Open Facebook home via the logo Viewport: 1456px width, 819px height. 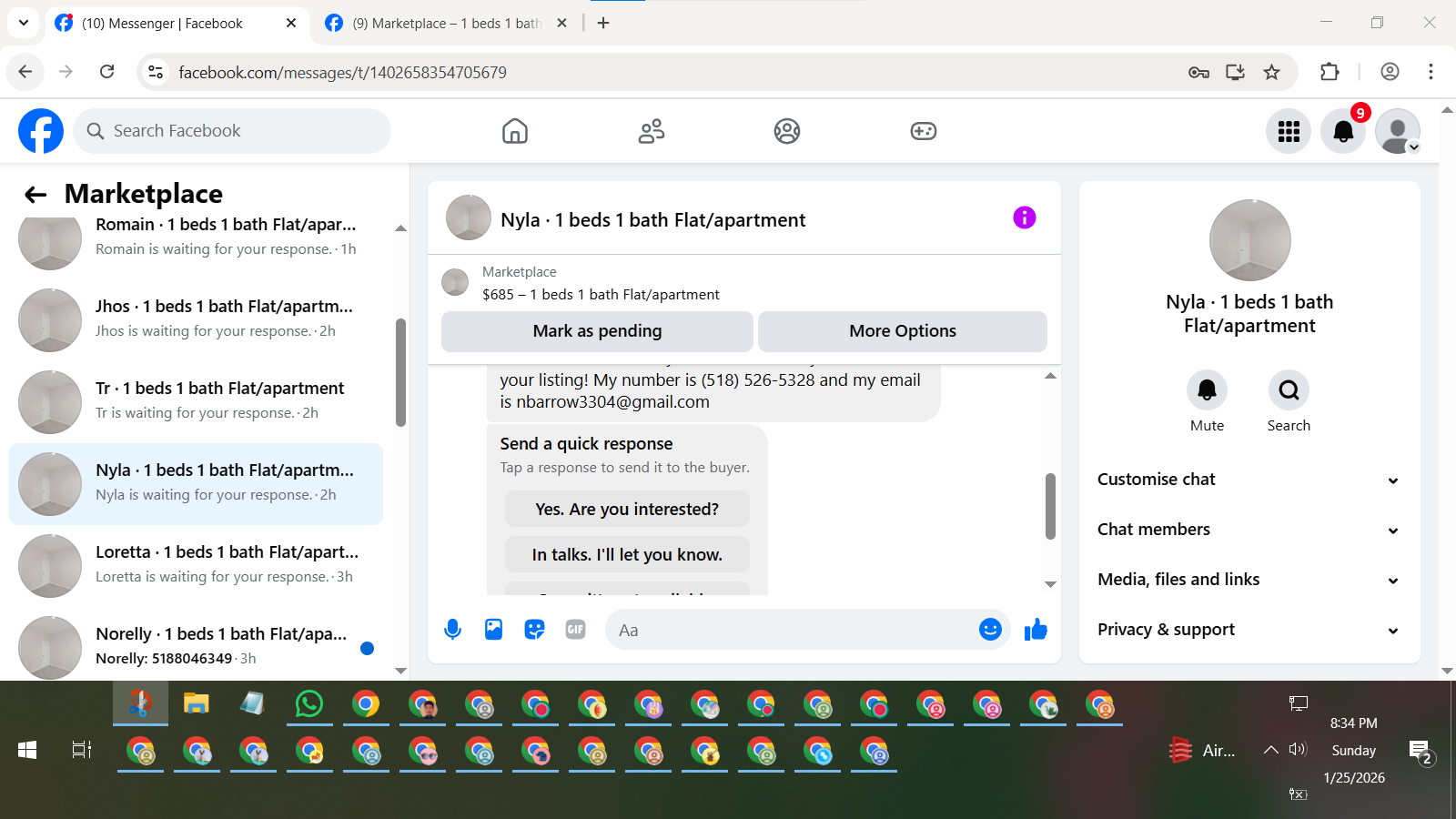[41, 131]
